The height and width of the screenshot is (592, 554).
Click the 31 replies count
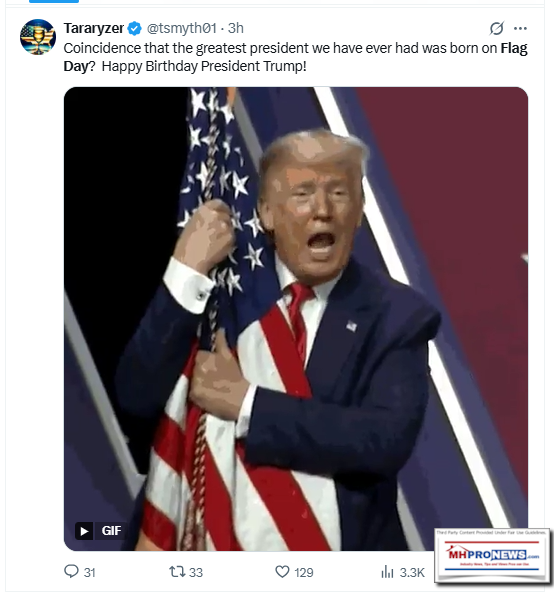coord(90,572)
